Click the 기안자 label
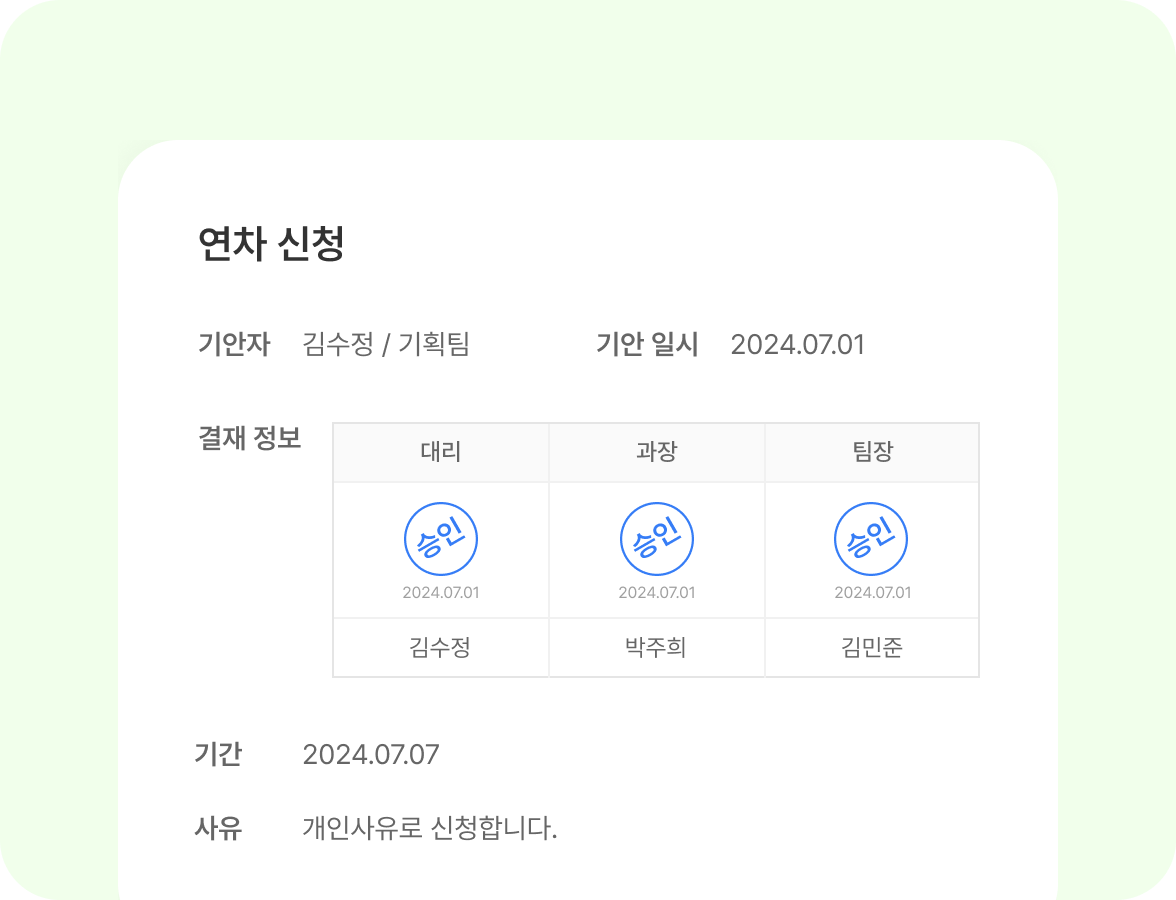Viewport: 1176px width, 900px height. (234, 345)
